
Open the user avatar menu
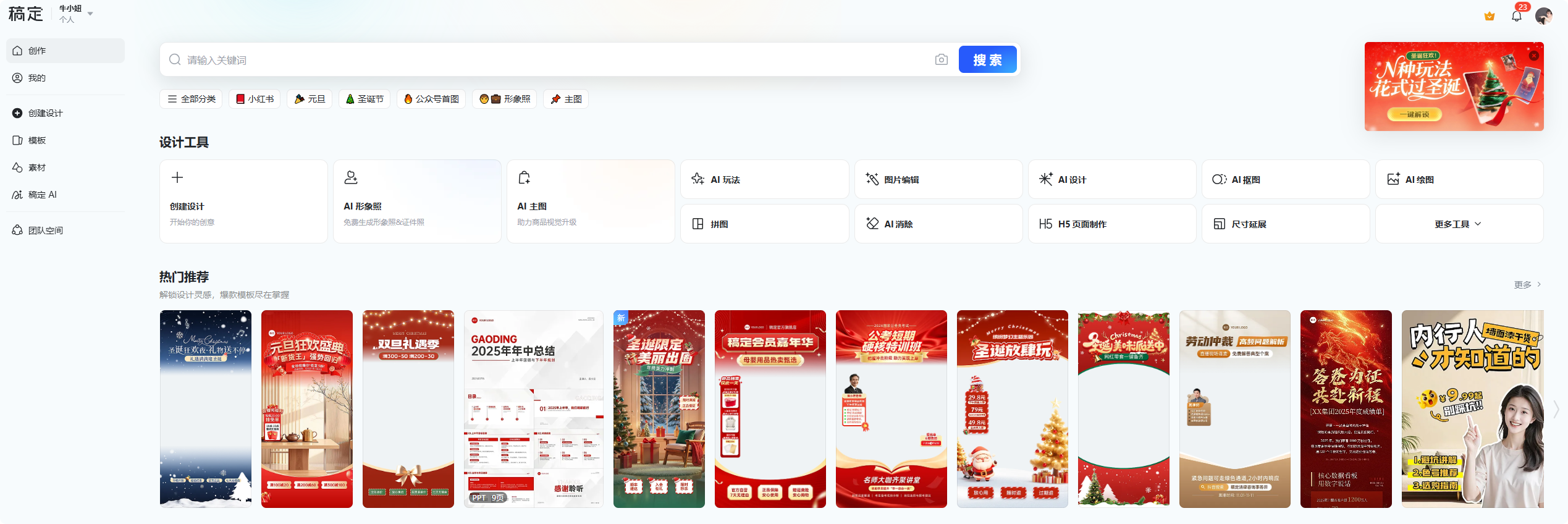pyautogui.click(x=1544, y=16)
